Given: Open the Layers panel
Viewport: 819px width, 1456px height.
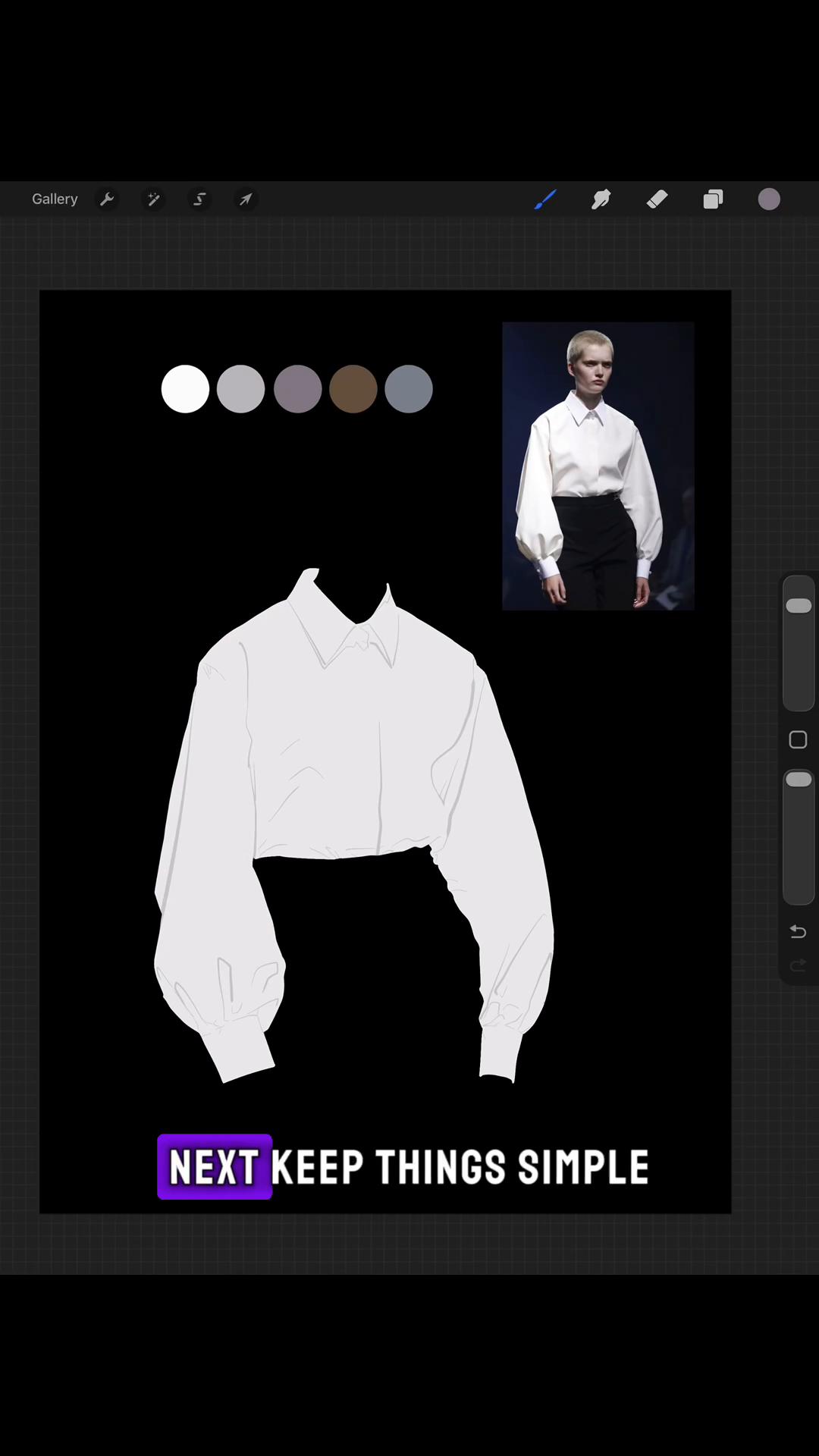Looking at the screenshot, I should (x=713, y=199).
